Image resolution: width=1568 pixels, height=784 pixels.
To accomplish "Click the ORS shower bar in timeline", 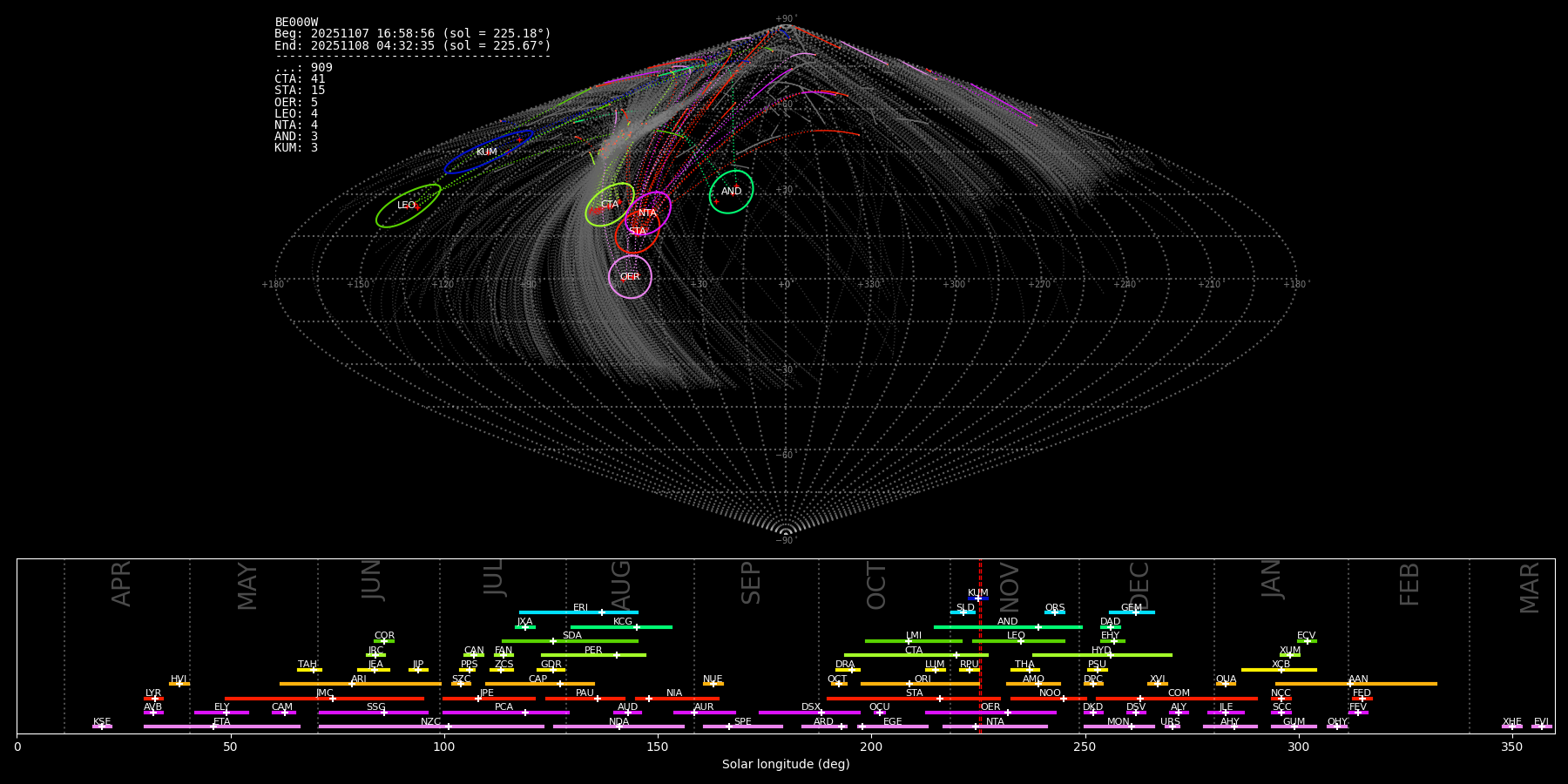I will pos(1055,612).
